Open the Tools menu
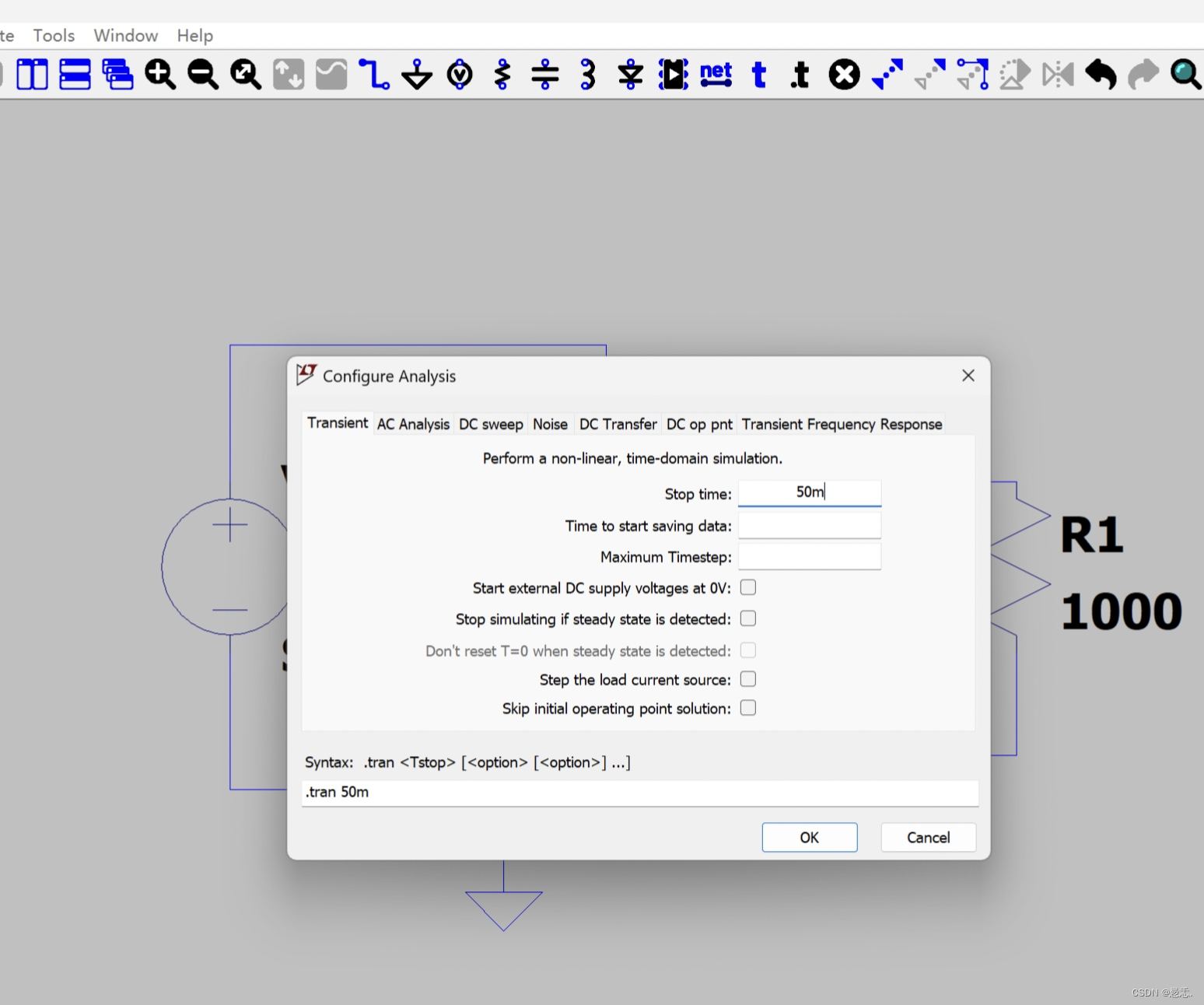The height and width of the screenshot is (1005, 1204). 54,36
